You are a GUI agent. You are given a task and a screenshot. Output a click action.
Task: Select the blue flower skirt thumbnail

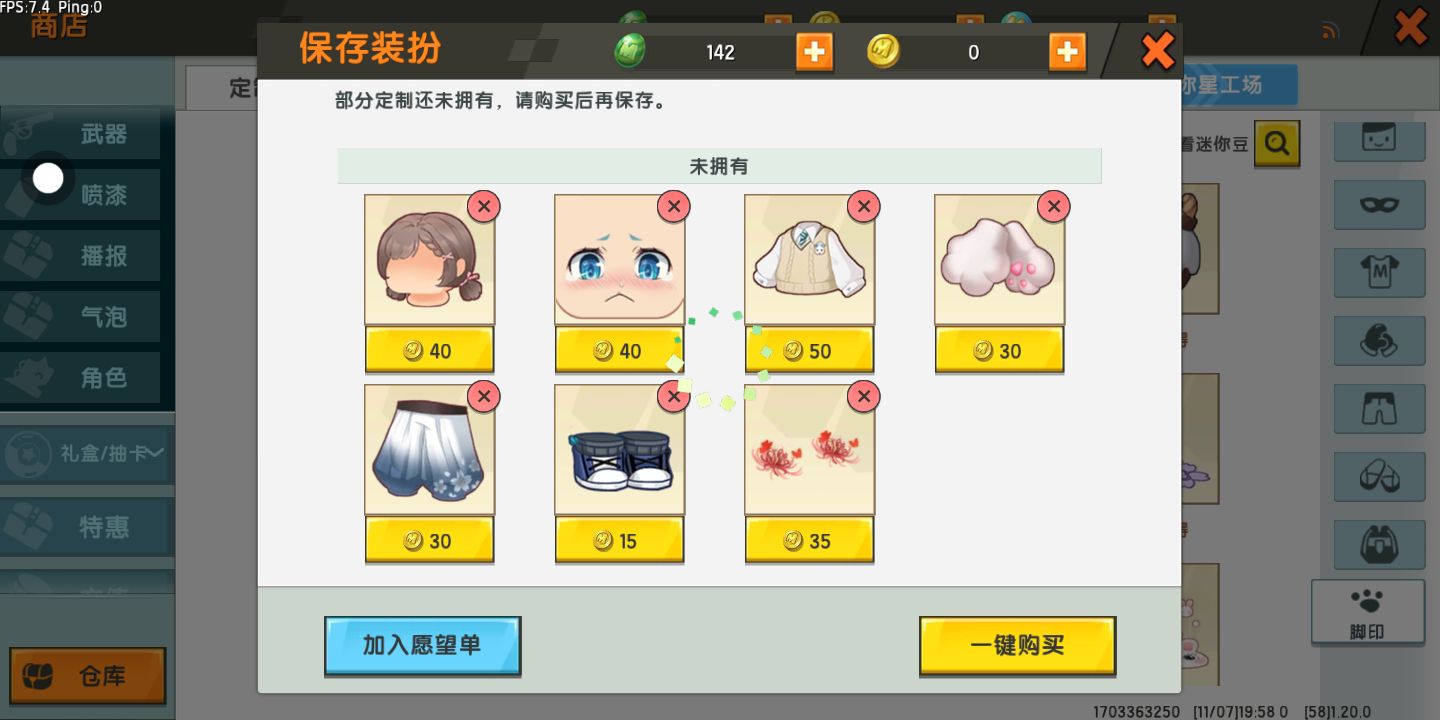429,450
